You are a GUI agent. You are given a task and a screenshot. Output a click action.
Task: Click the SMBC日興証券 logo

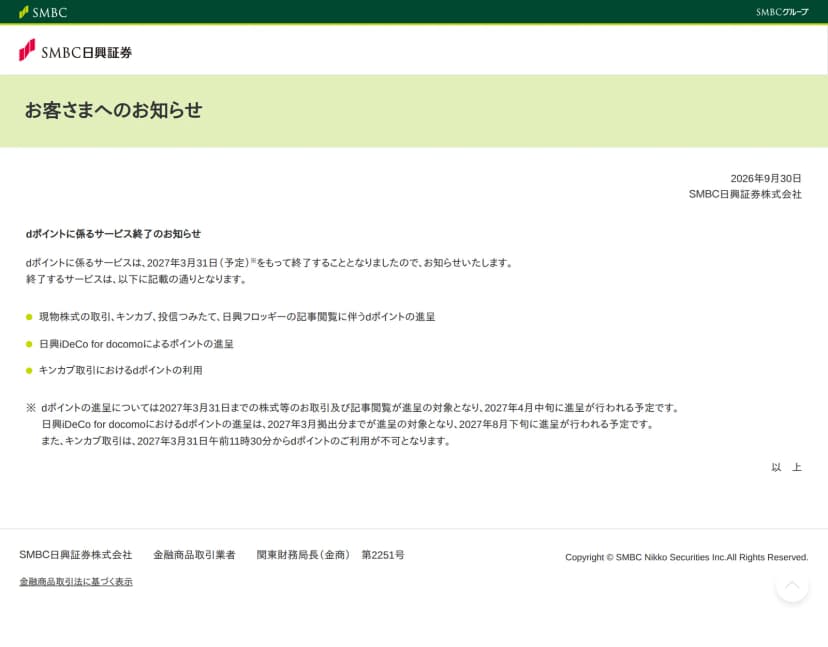(x=75, y=51)
